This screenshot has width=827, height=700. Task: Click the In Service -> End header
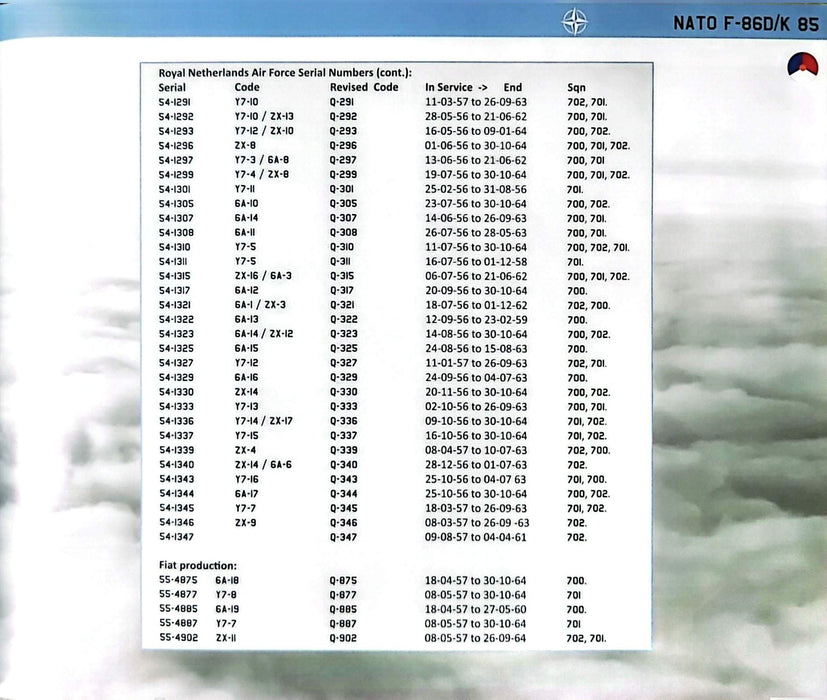(x=473, y=87)
